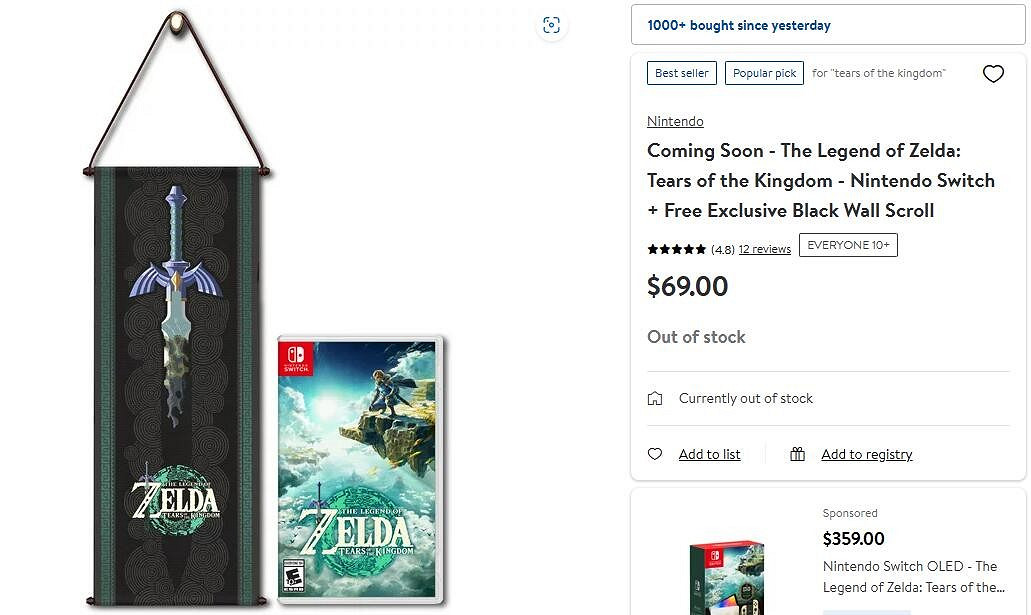The image size is (1031, 615).
Task: Click the Zelda game box cover image
Action: [360, 470]
